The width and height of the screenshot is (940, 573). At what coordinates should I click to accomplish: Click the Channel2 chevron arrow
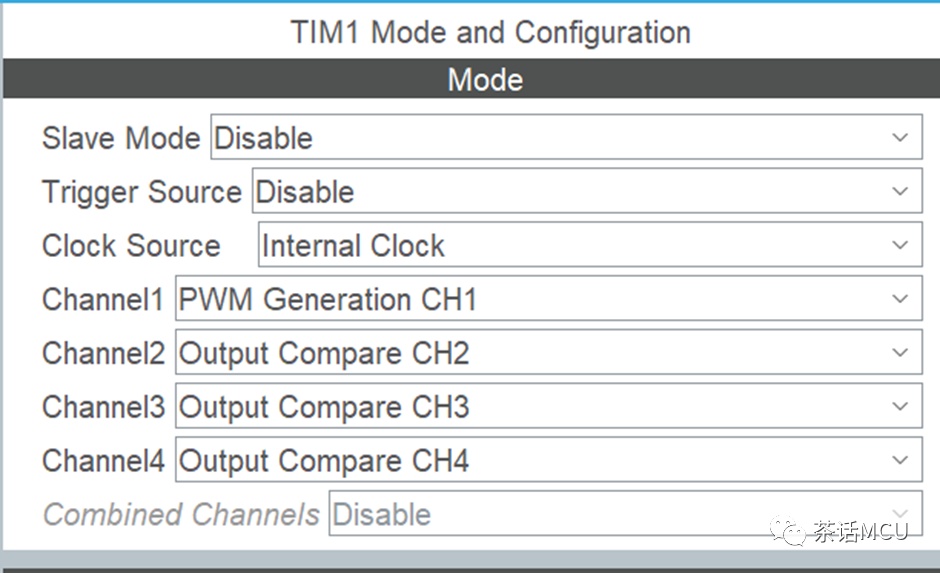tap(900, 352)
